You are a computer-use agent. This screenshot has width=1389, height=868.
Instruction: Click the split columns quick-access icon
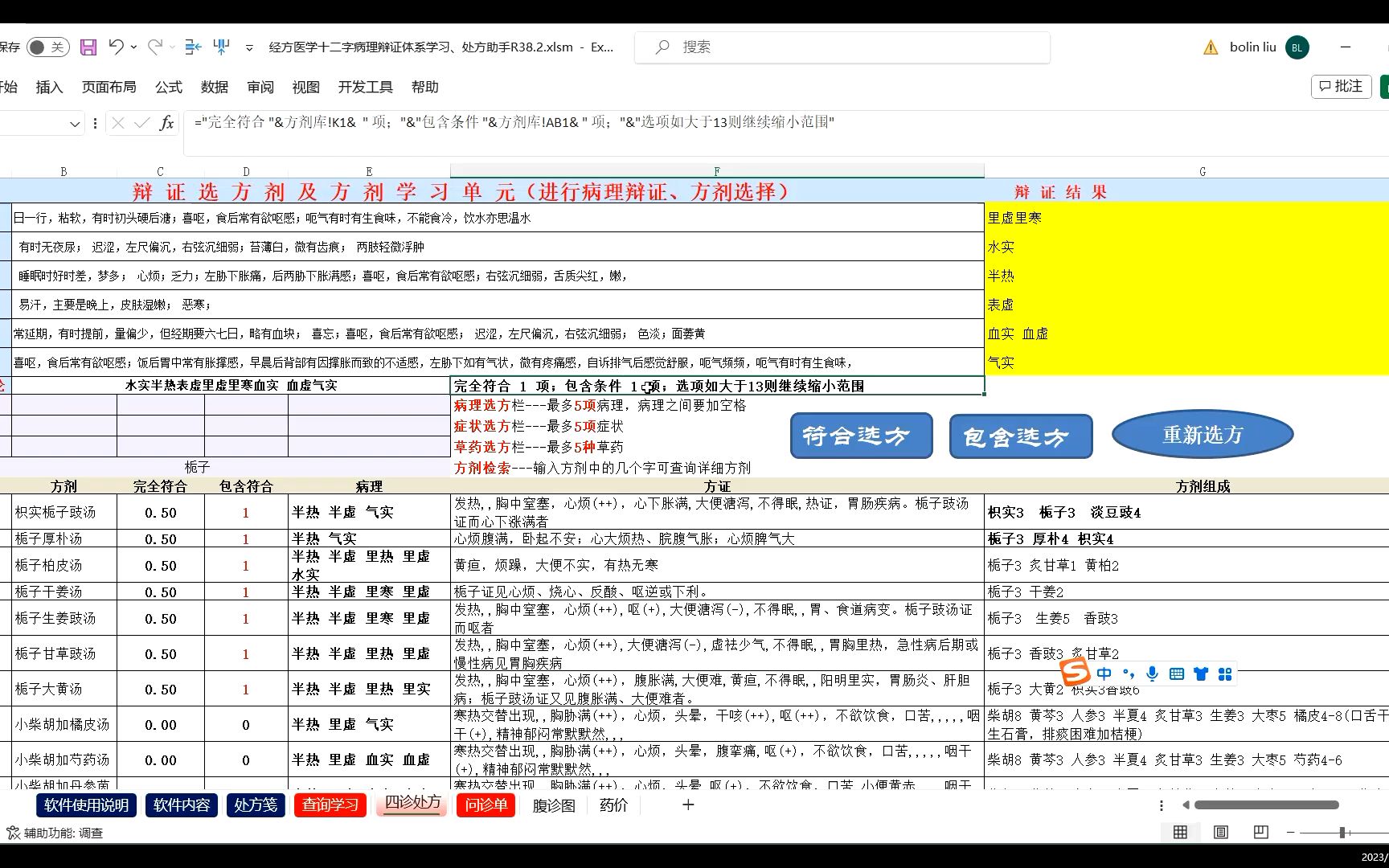tap(222, 47)
